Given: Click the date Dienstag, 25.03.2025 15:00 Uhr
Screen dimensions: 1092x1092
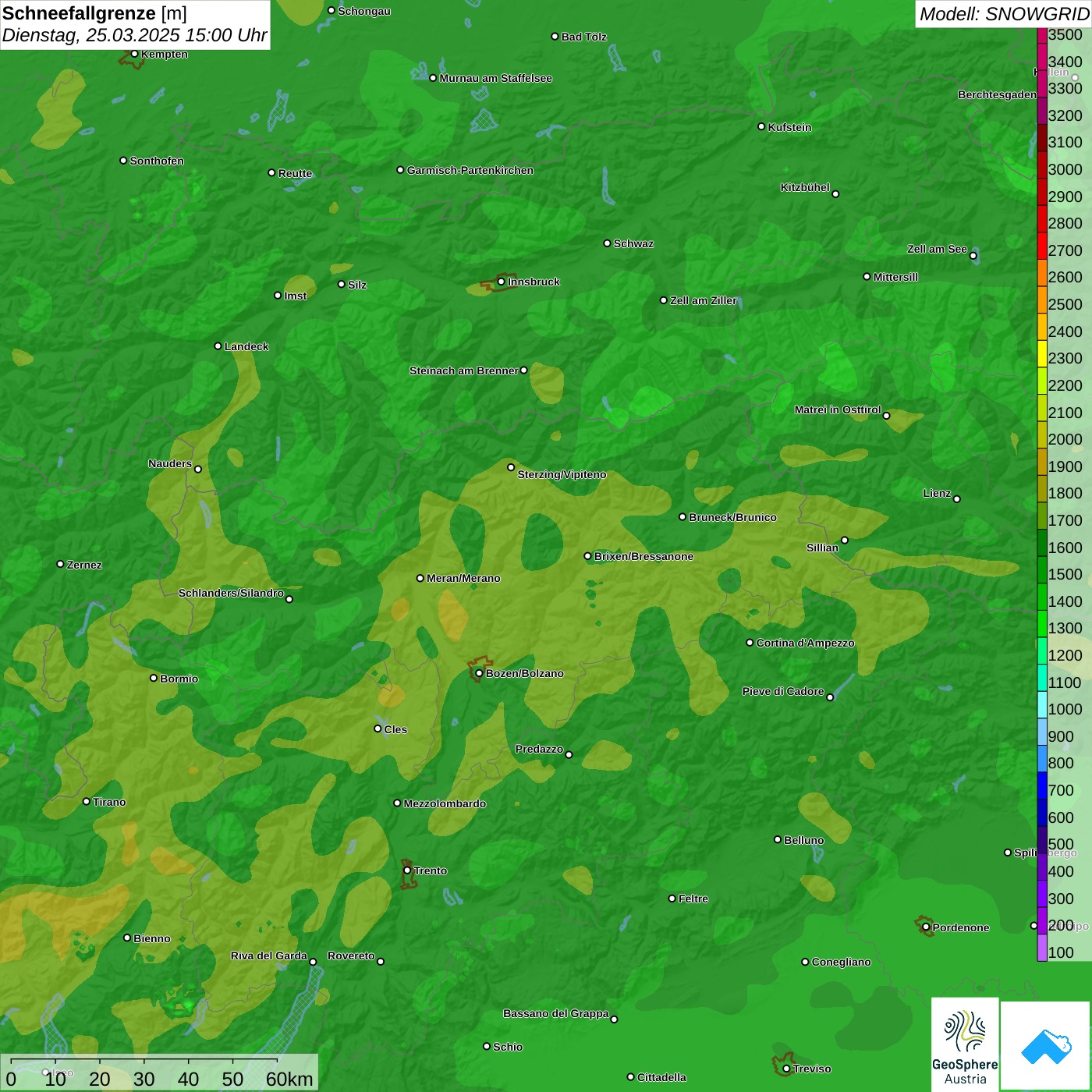Looking at the screenshot, I should [x=134, y=35].
